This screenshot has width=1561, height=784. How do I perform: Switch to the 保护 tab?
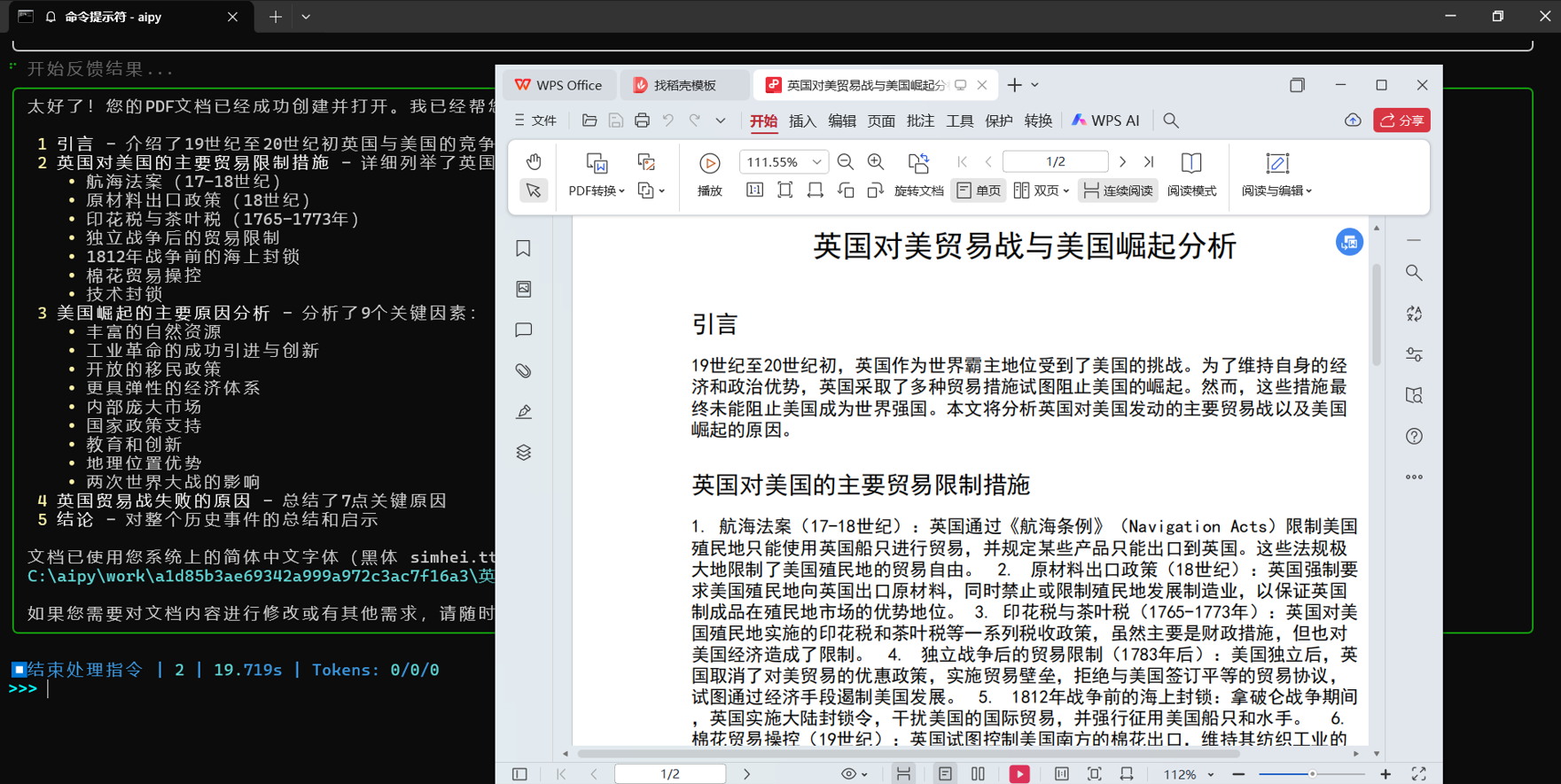click(999, 120)
